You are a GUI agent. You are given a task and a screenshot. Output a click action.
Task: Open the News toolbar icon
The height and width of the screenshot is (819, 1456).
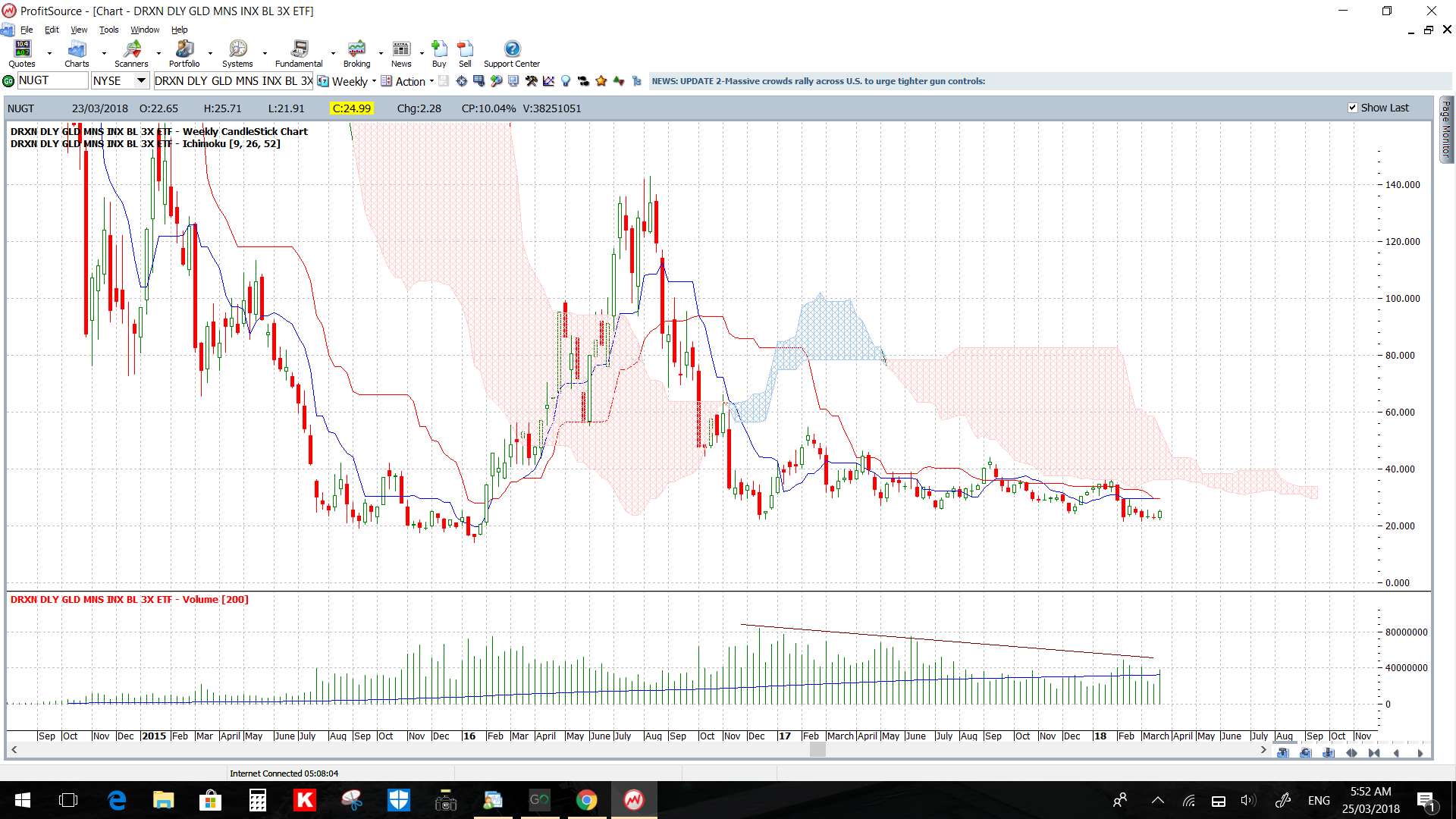tap(401, 54)
